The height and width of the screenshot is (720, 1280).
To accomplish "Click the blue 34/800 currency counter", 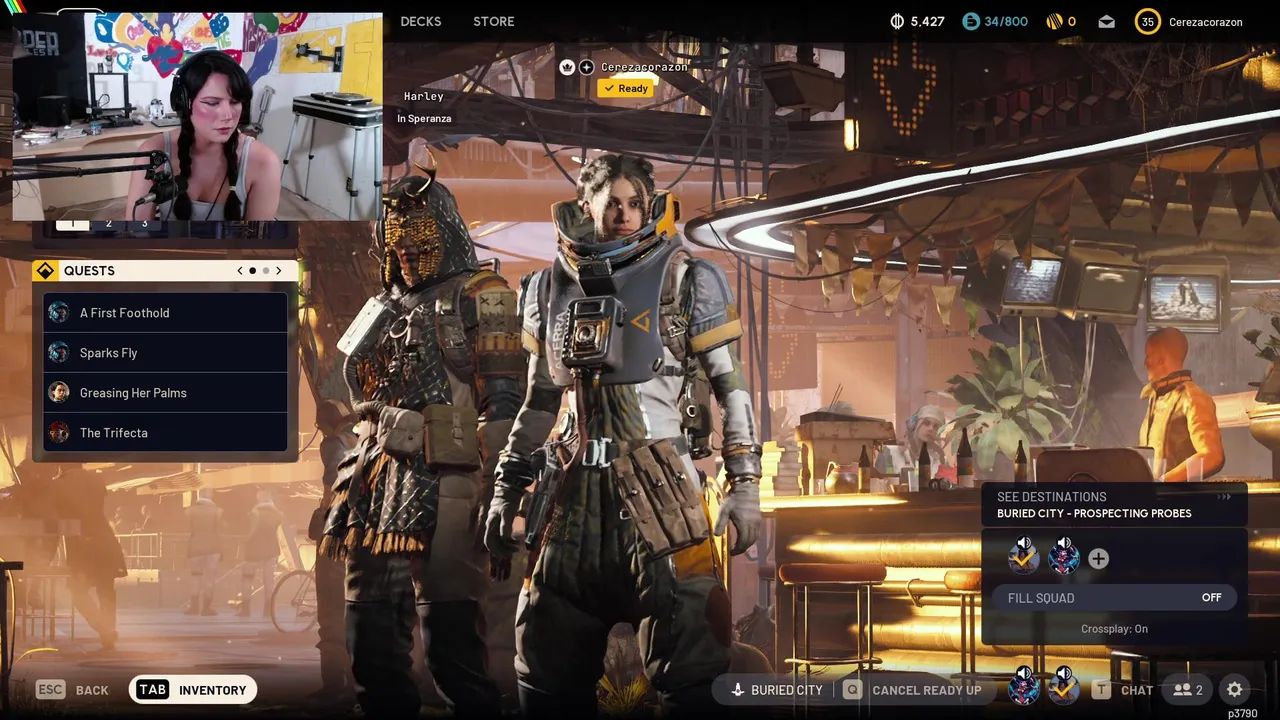I will [x=995, y=21].
